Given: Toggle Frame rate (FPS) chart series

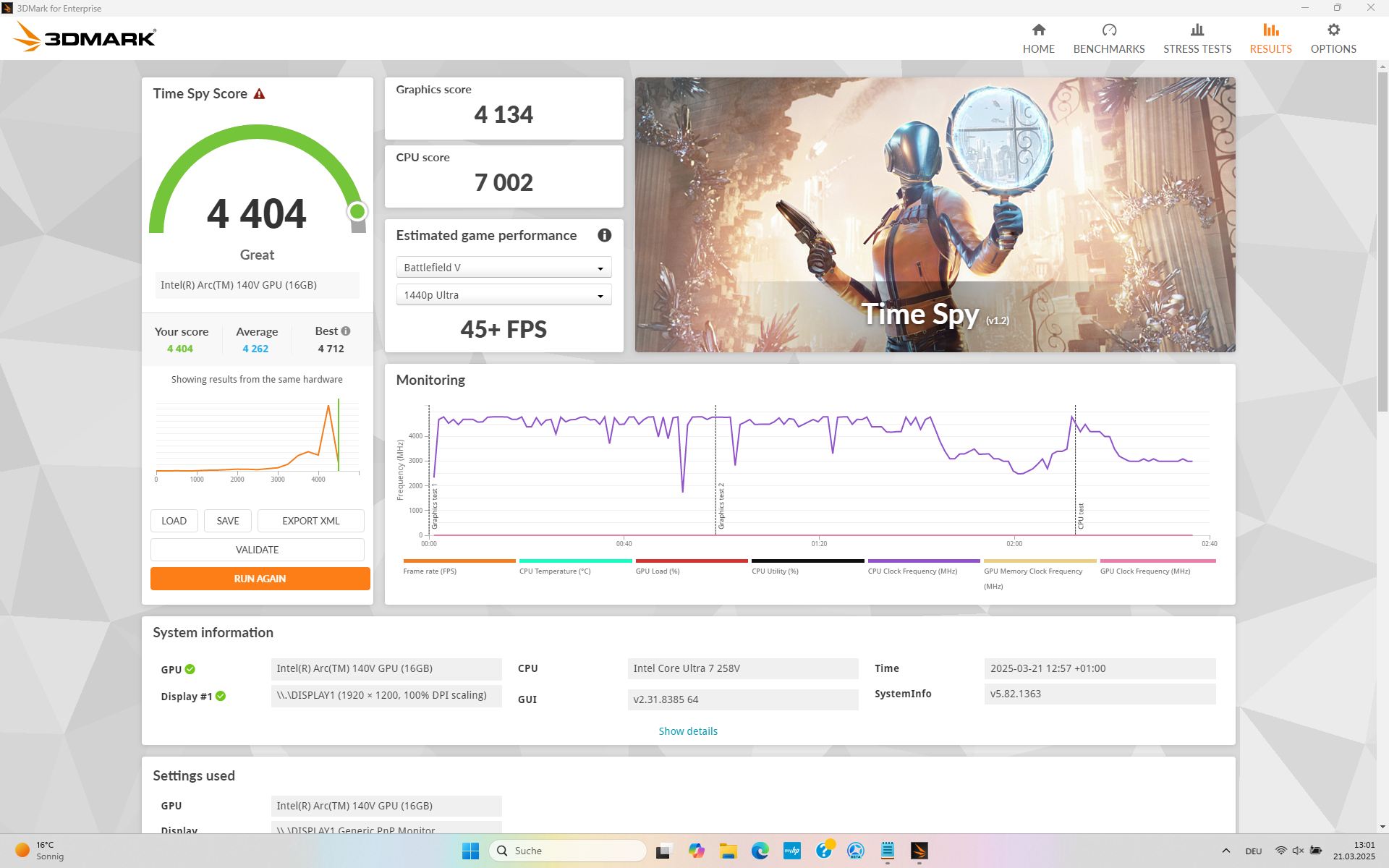Looking at the screenshot, I should click(x=459, y=561).
